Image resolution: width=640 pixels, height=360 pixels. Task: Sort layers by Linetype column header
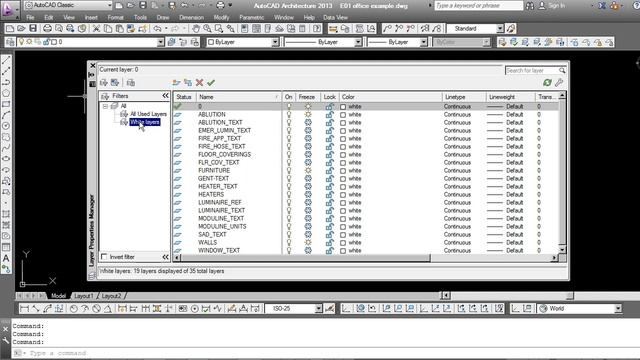click(x=464, y=97)
